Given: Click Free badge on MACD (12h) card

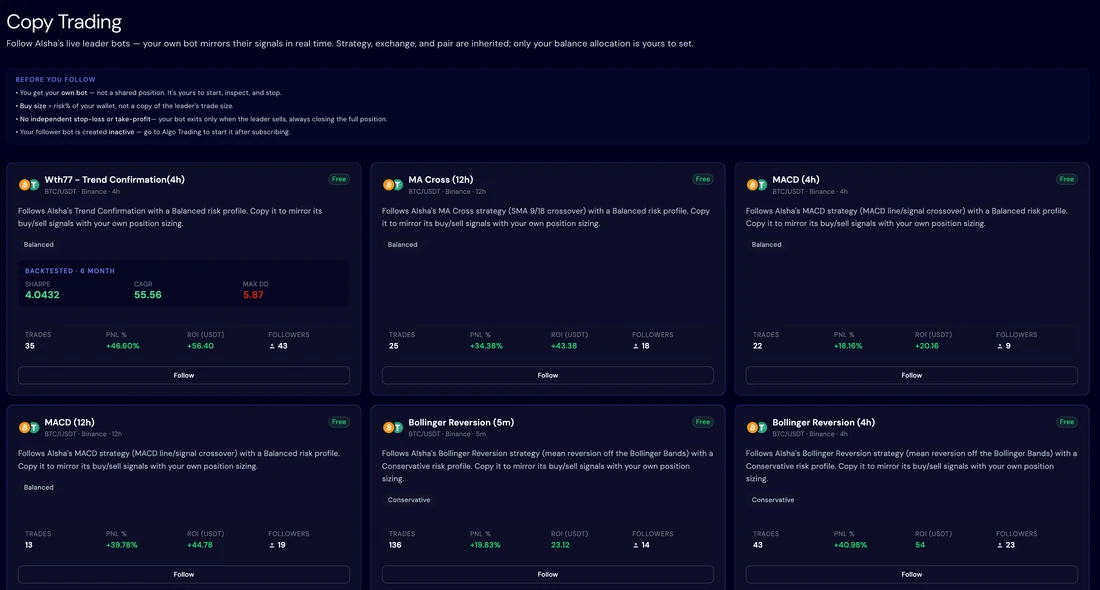Looking at the screenshot, I should (x=339, y=422).
